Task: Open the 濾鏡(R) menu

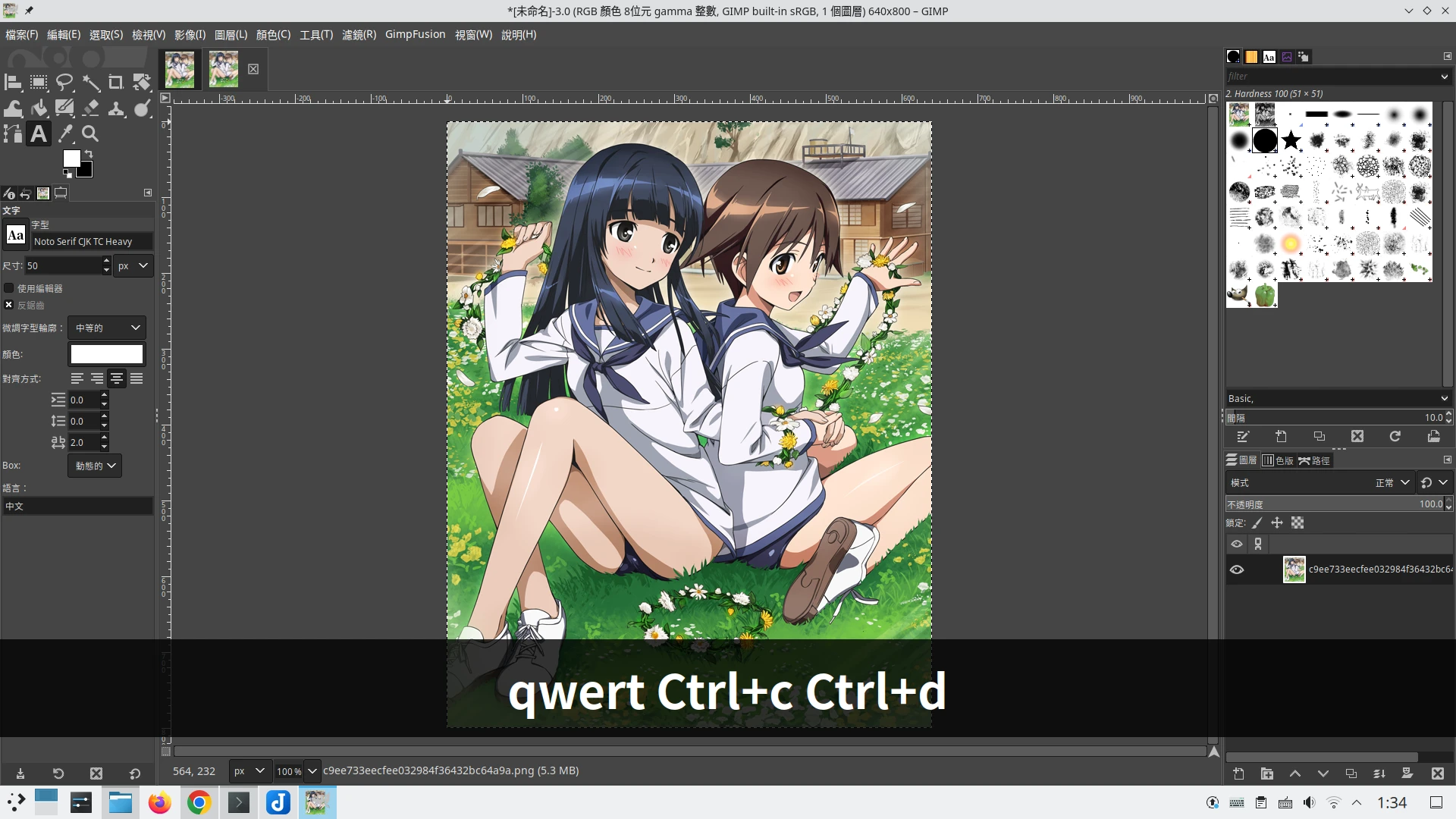Action: pyautogui.click(x=359, y=34)
